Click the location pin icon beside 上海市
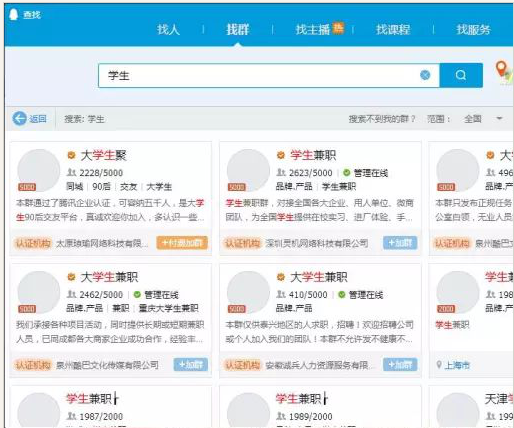Image resolution: width=514 pixels, height=428 pixels. (x=439, y=365)
